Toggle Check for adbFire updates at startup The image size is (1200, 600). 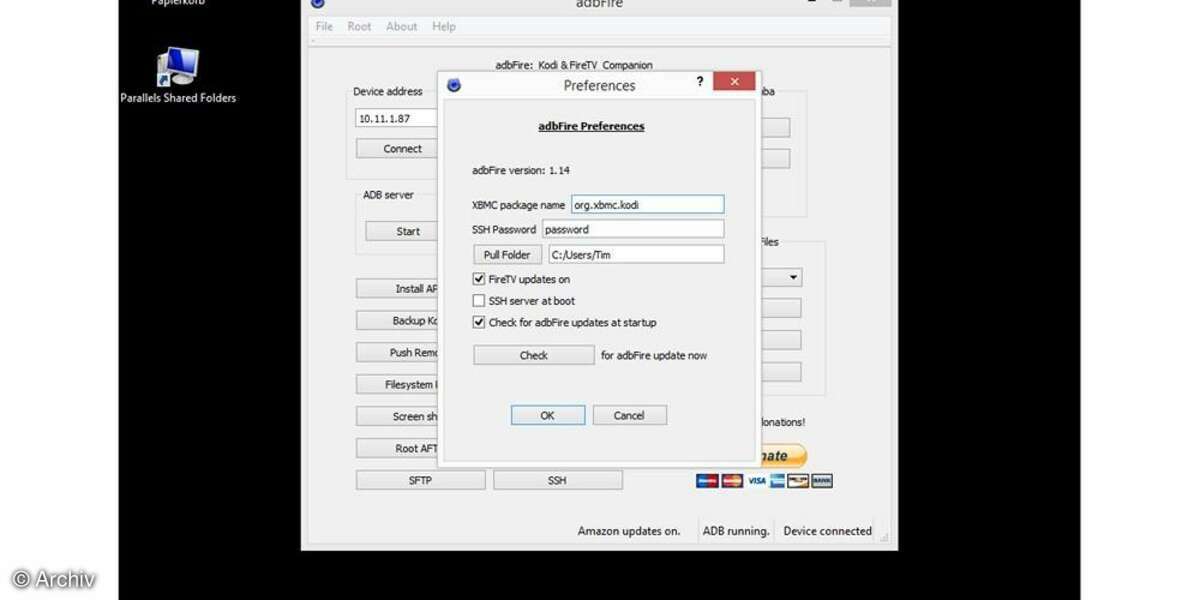coord(478,322)
